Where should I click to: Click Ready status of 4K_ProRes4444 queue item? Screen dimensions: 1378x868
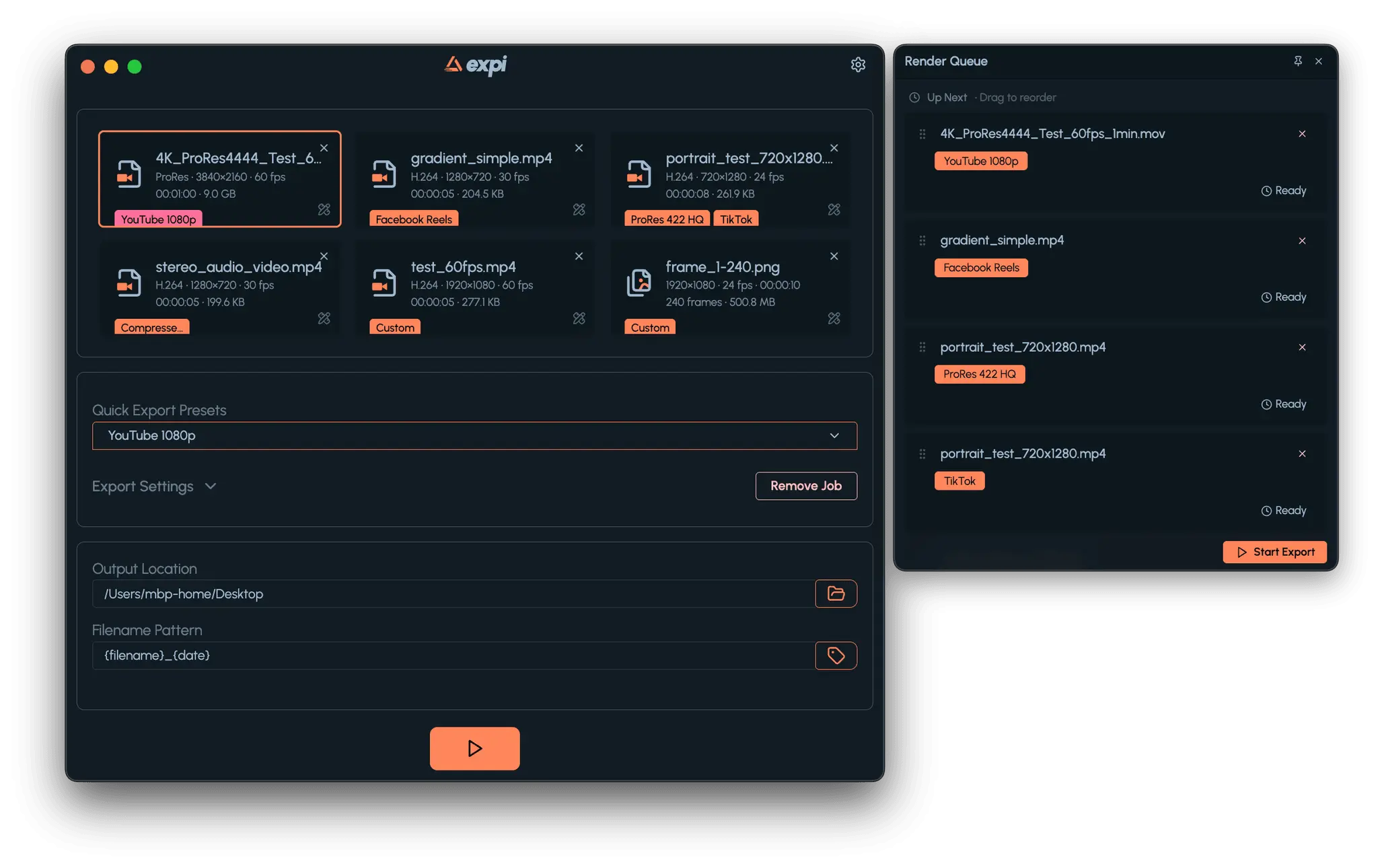pos(1283,191)
